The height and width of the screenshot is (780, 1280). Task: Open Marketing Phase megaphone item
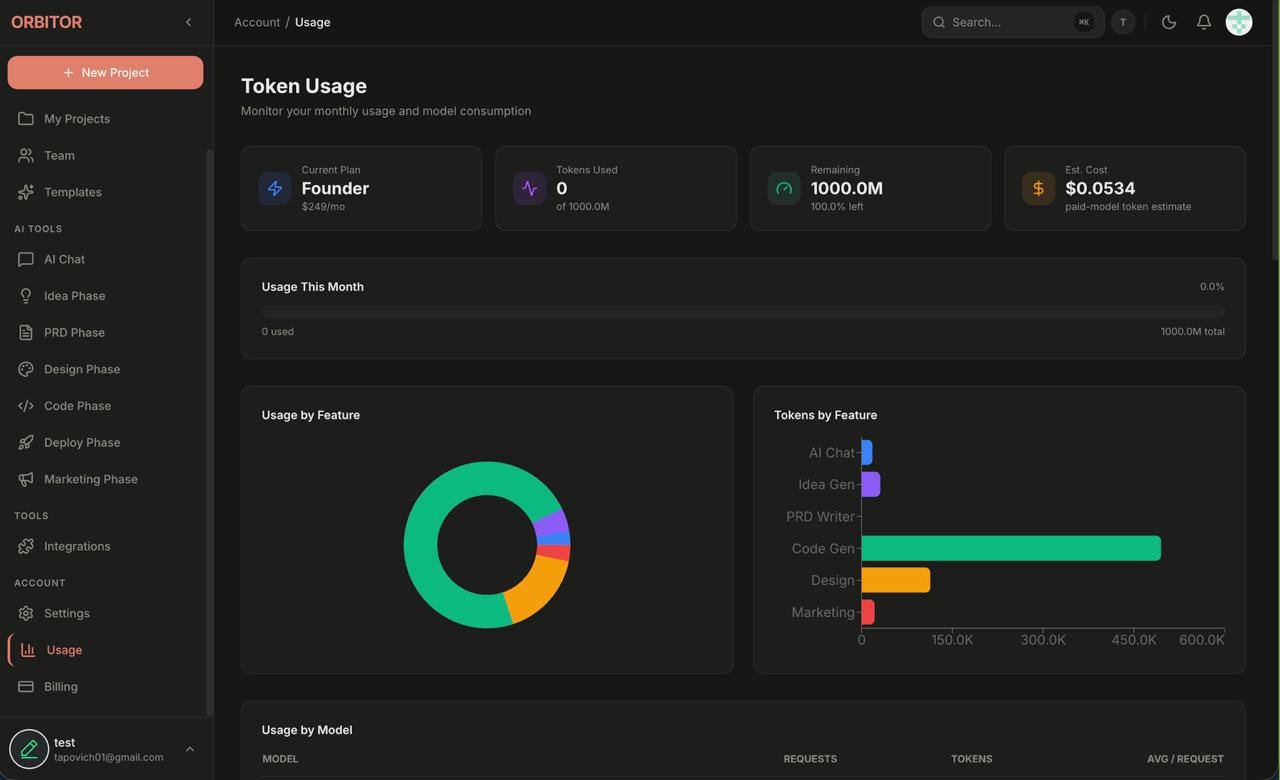(x=90, y=479)
